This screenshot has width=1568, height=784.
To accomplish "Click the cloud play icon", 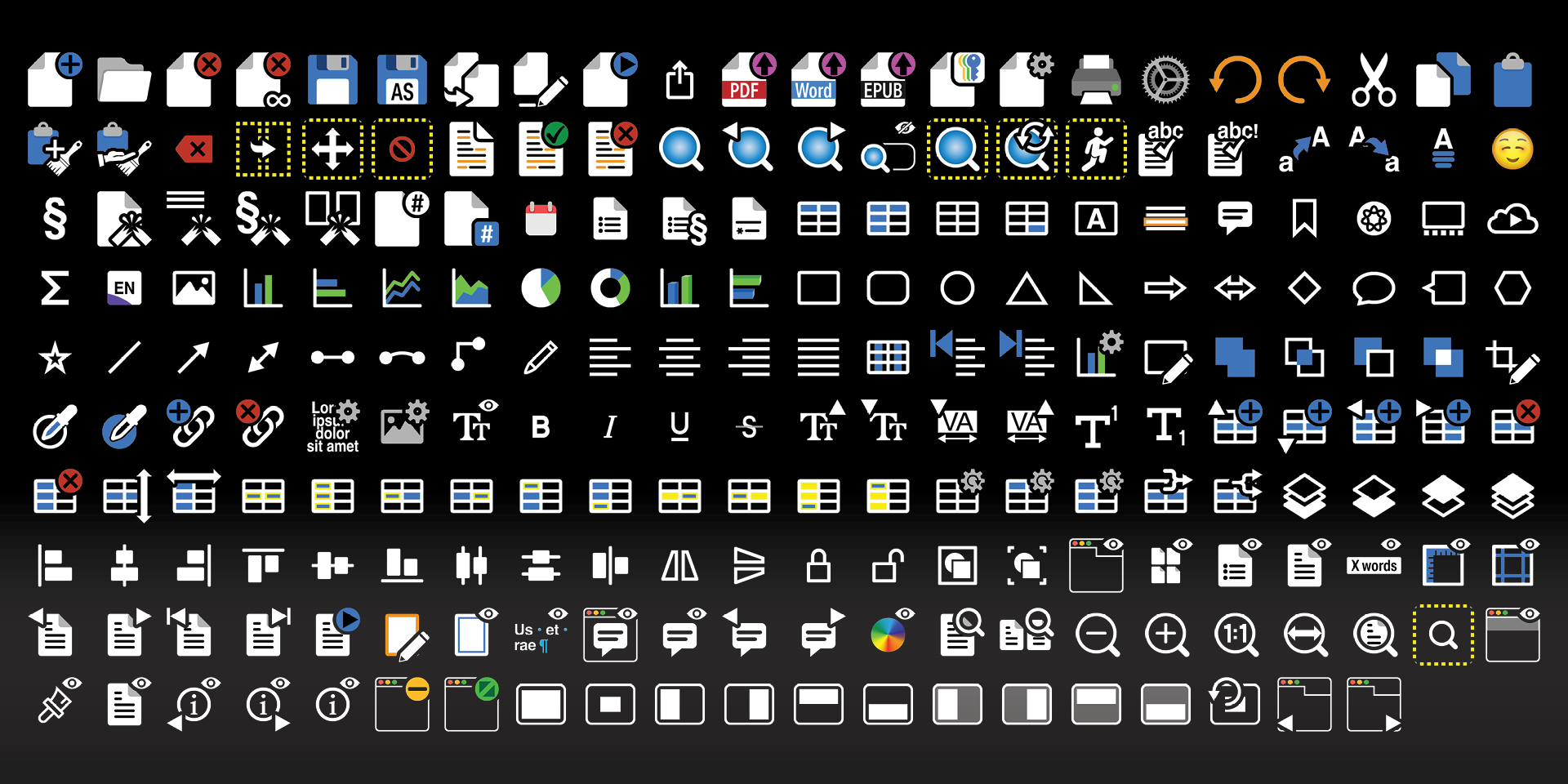I will click(x=1512, y=219).
